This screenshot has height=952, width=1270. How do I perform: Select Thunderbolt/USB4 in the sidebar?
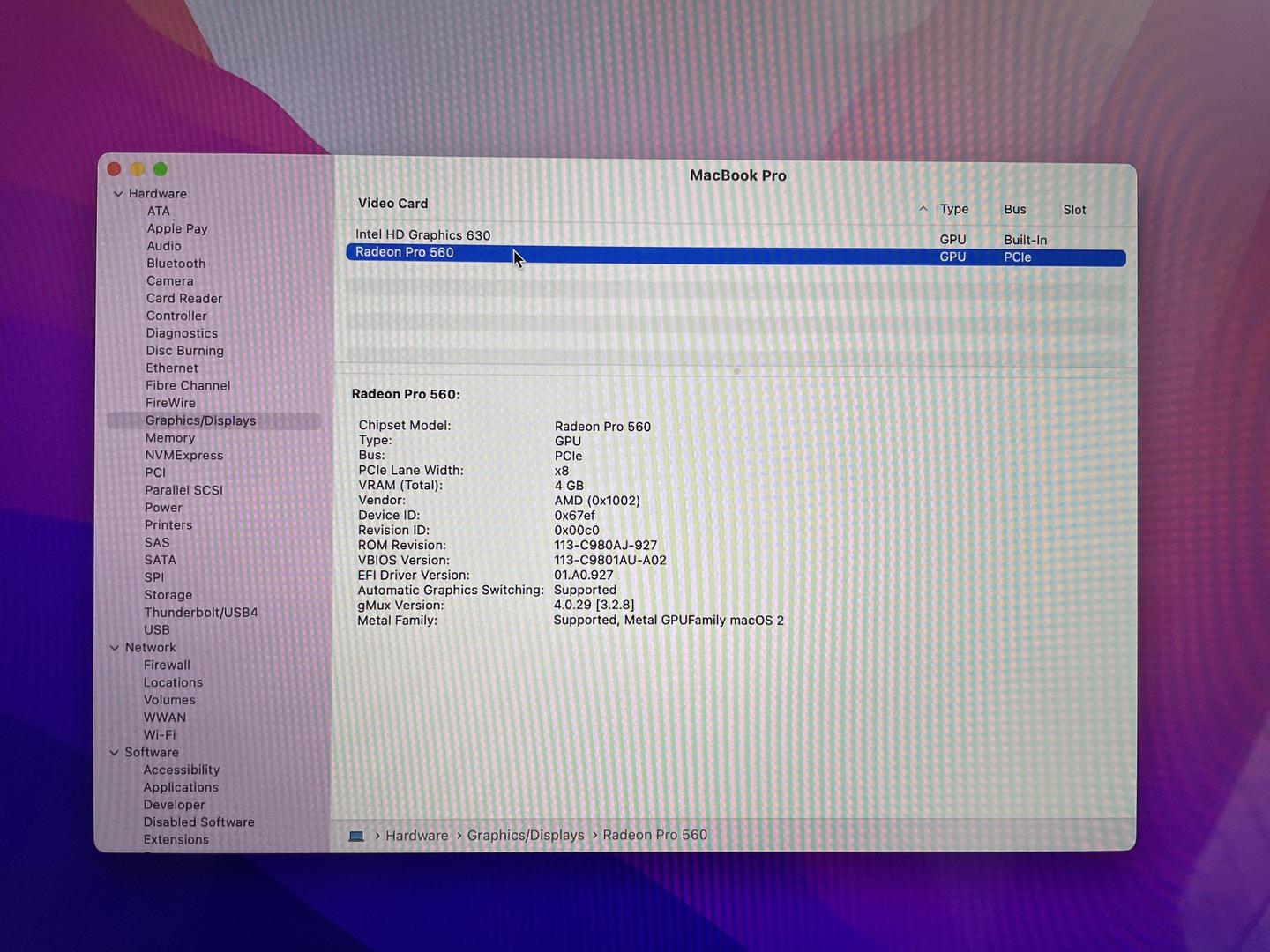coord(201,613)
